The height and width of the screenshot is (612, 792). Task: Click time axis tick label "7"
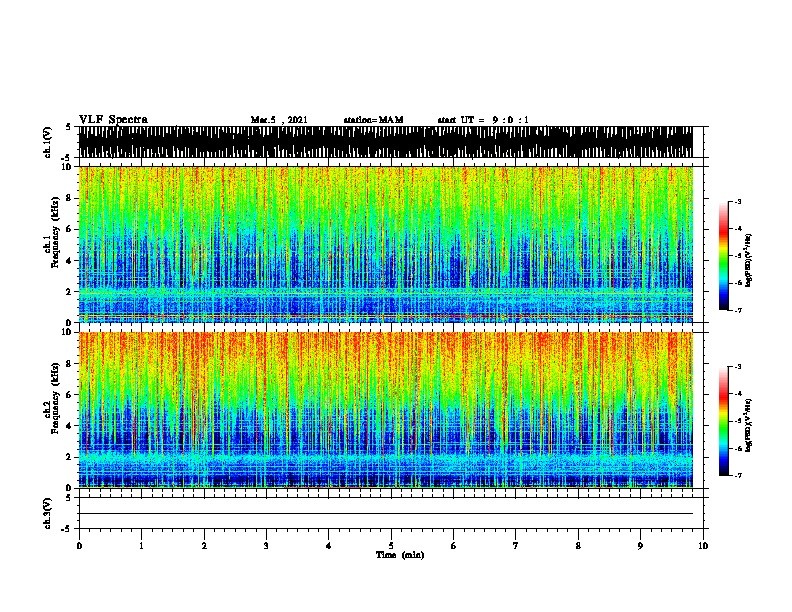[516, 546]
